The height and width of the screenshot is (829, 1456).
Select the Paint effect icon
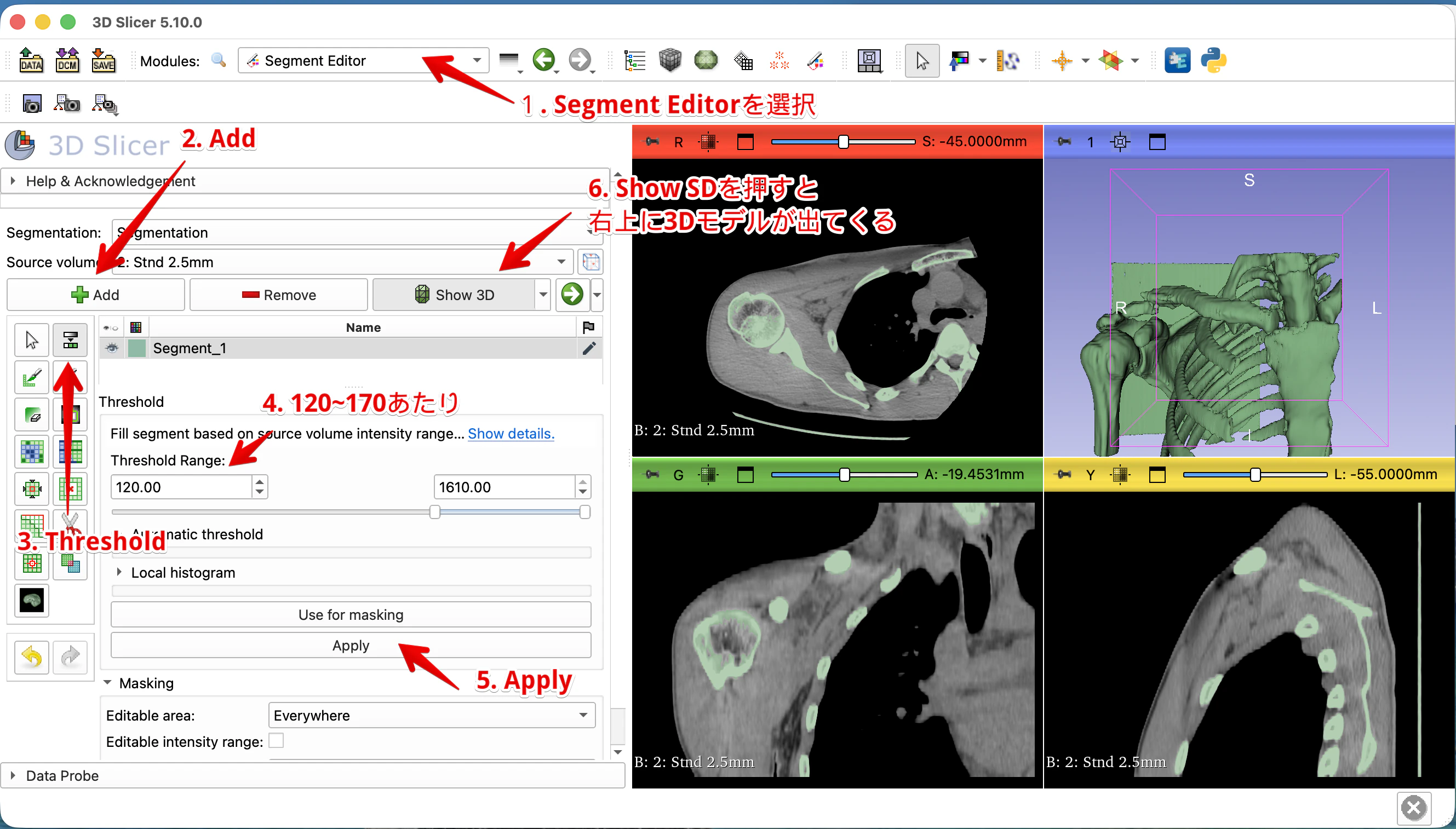coord(31,377)
